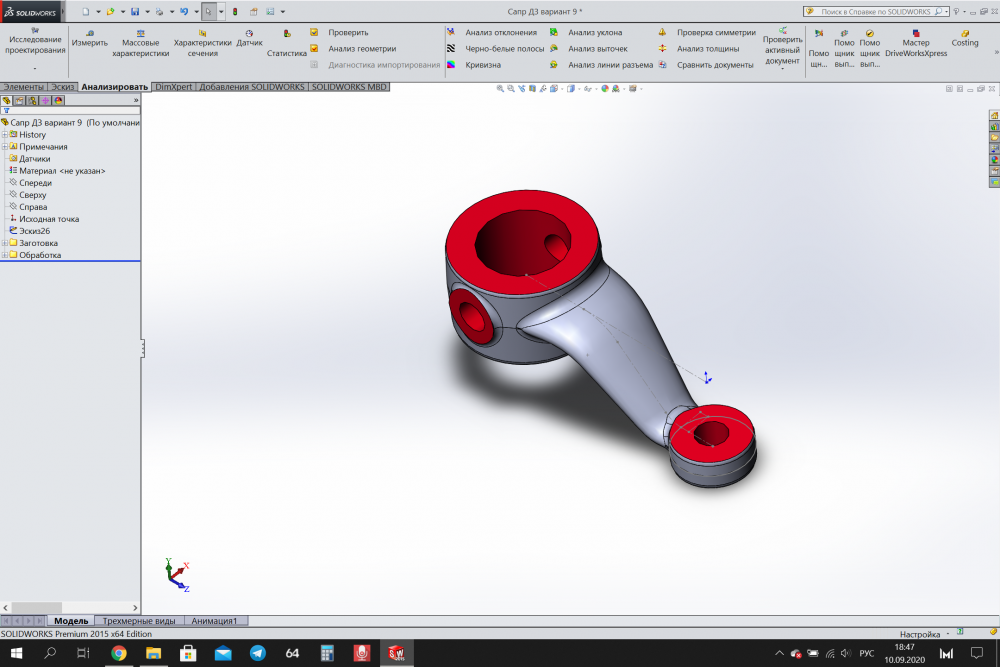Open the DisplayManager tab icon in panel

[x=58, y=100]
